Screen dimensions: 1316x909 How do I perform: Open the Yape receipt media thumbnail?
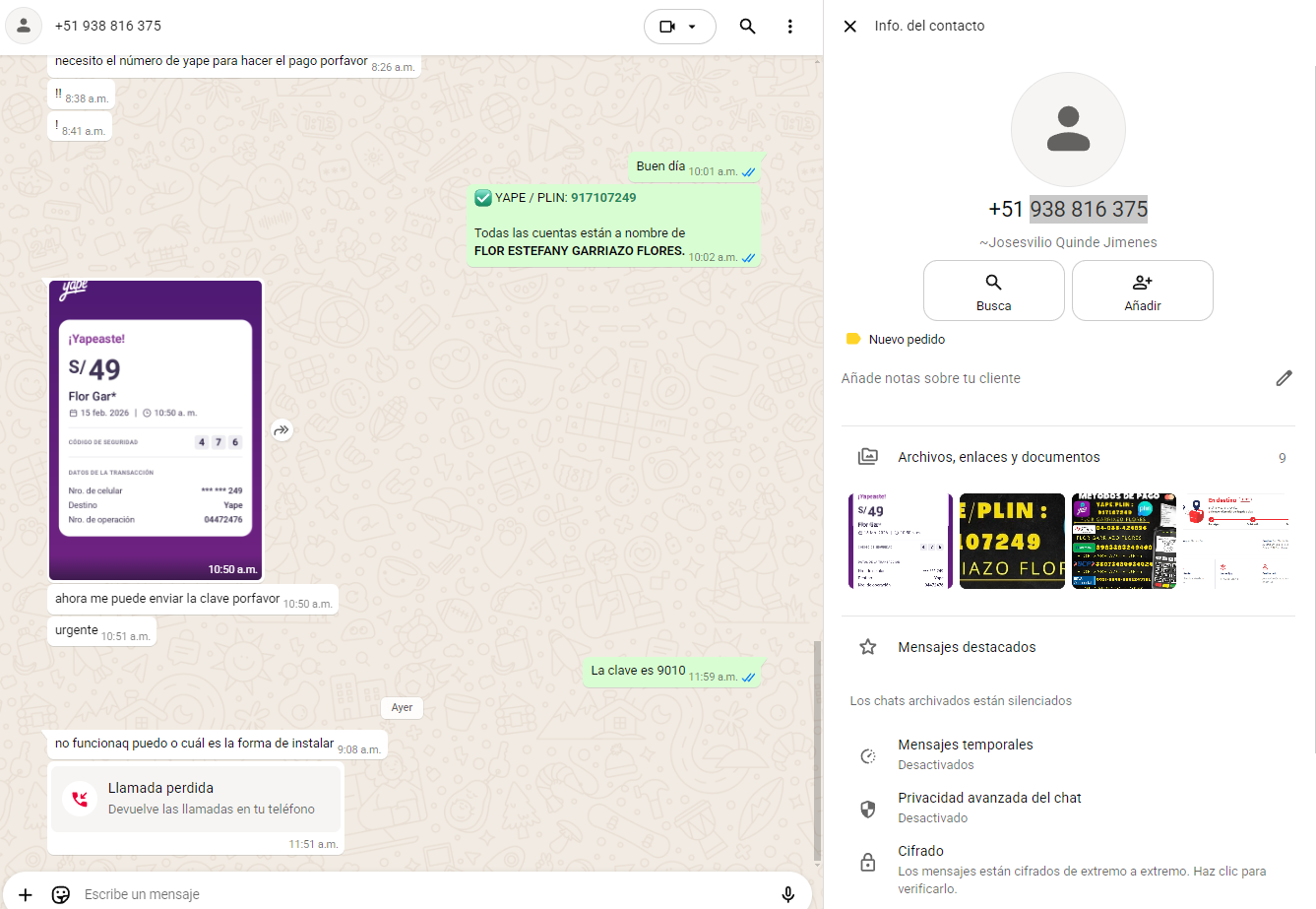(900, 542)
